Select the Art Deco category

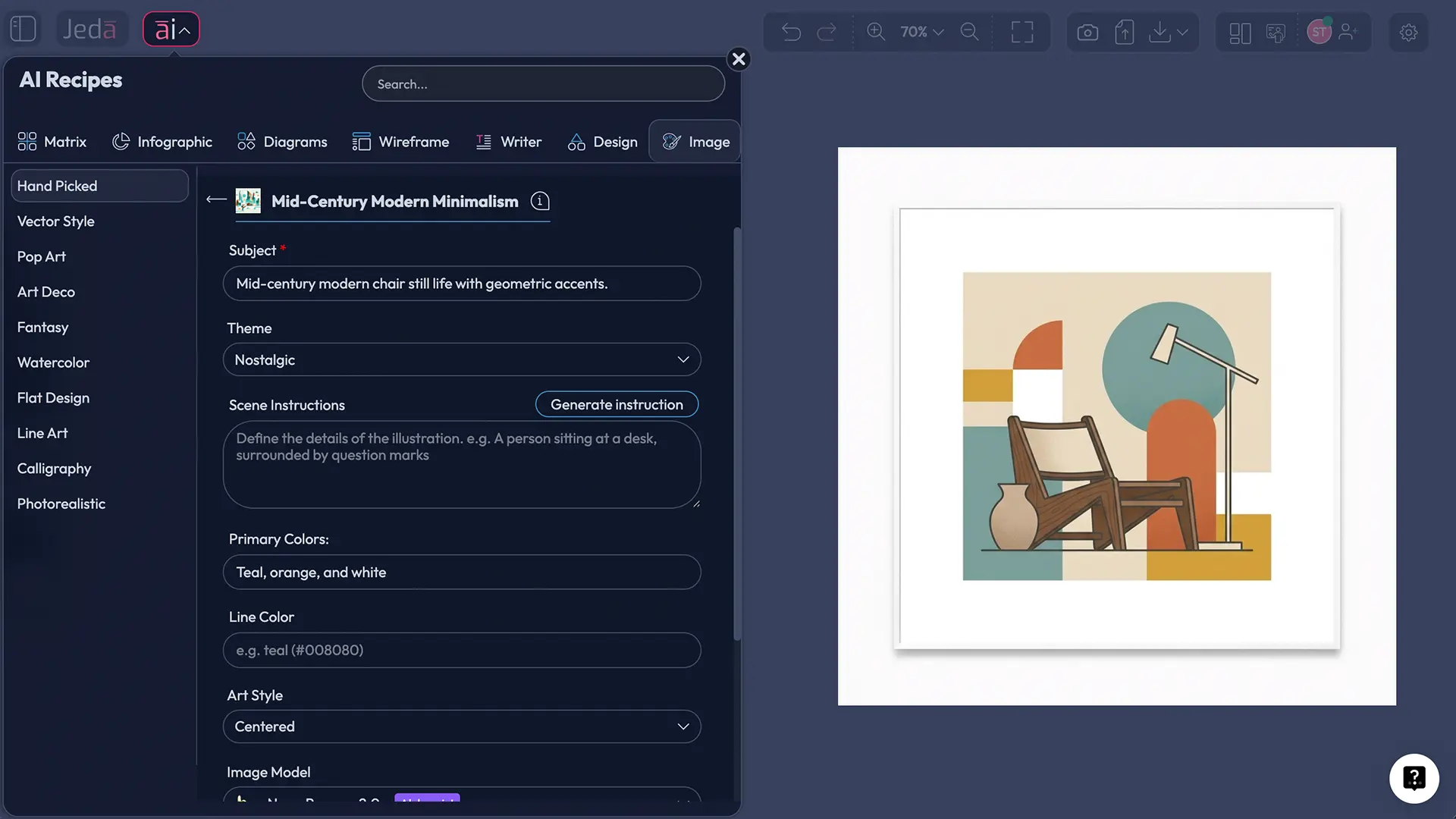click(46, 292)
